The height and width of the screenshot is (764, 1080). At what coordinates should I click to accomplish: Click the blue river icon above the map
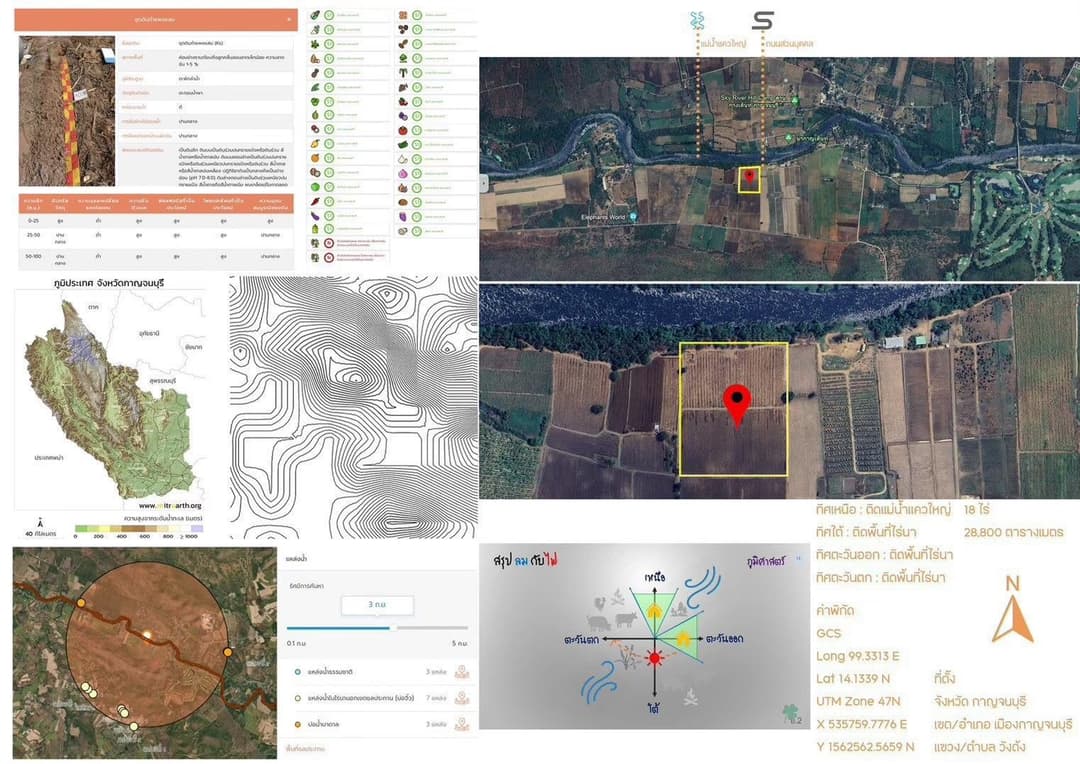(697, 21)
